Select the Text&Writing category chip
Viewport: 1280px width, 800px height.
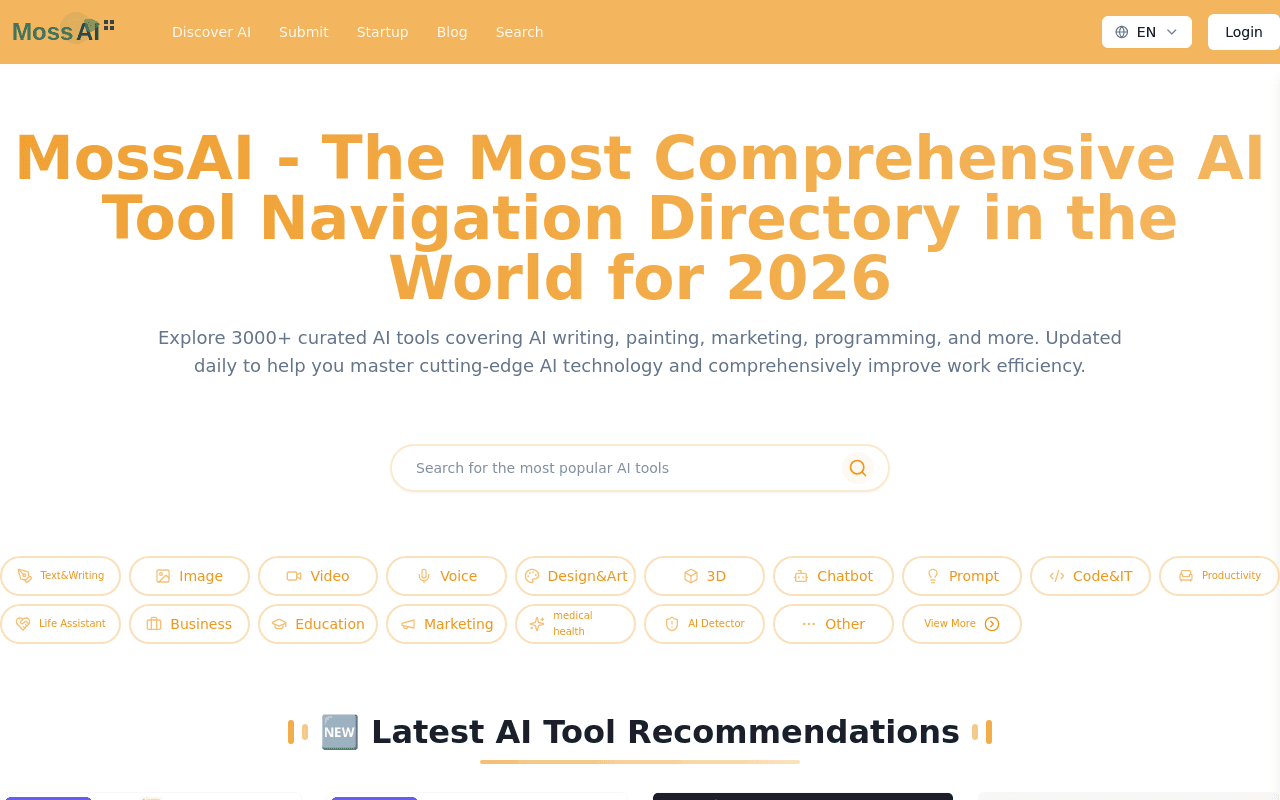point(60,576)
